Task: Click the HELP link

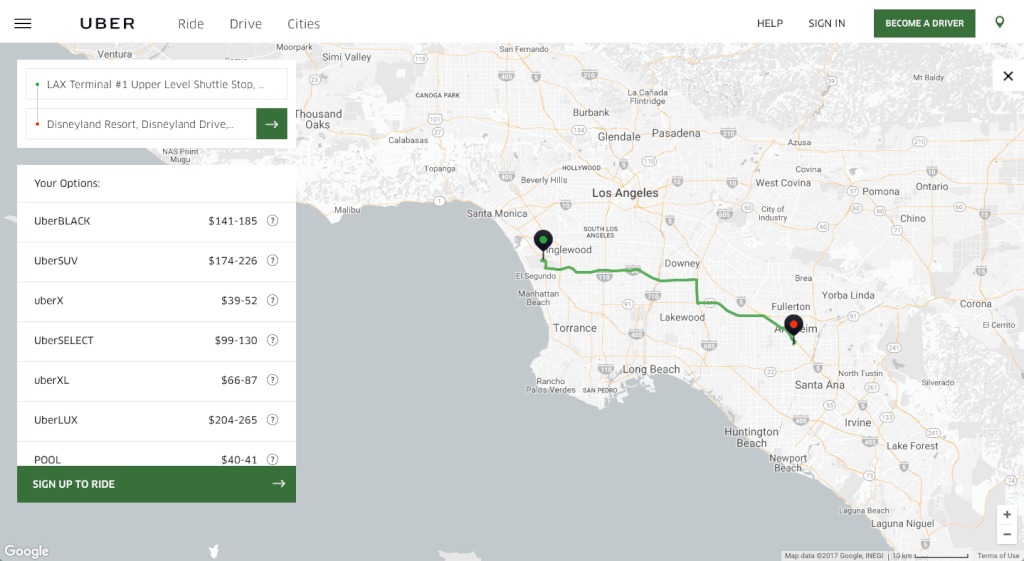Action: coord(770,24)
